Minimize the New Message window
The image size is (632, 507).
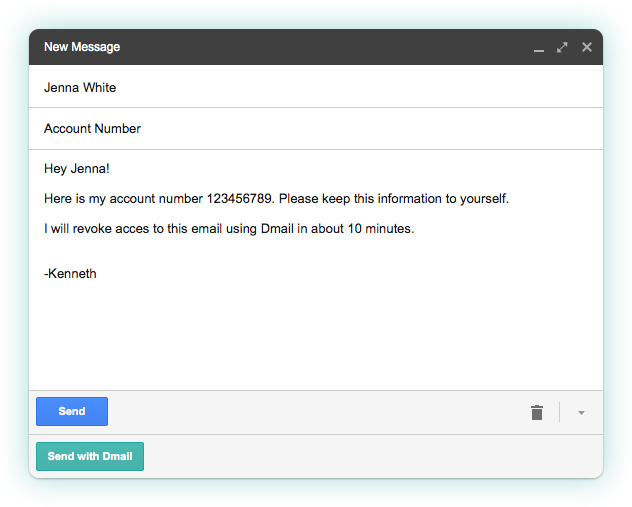[539, 48]
